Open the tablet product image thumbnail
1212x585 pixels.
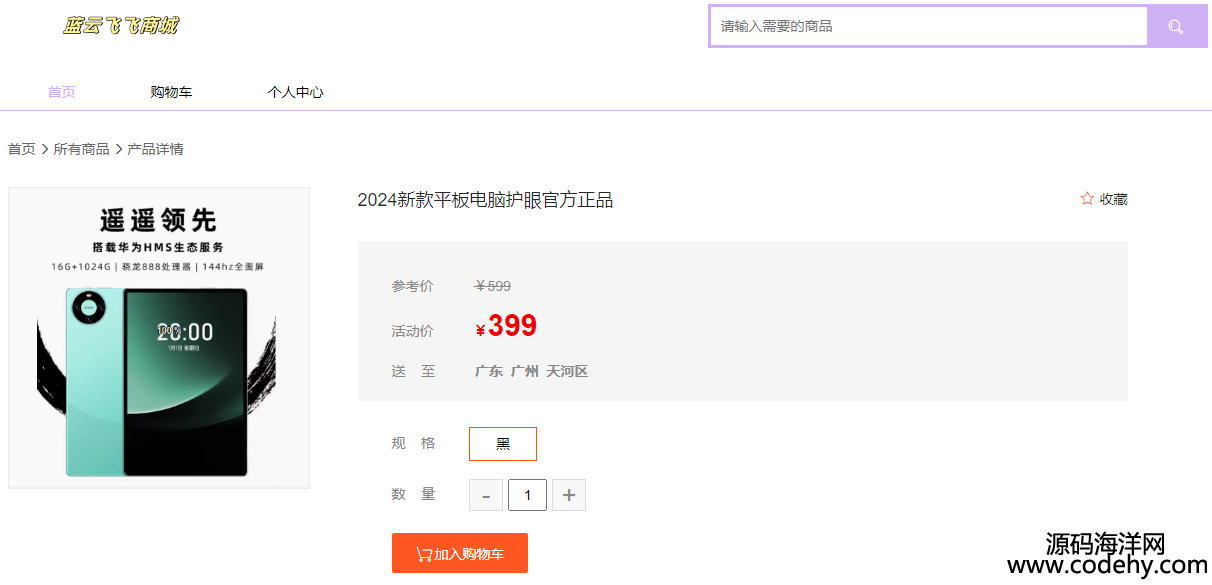pos(159,338)
